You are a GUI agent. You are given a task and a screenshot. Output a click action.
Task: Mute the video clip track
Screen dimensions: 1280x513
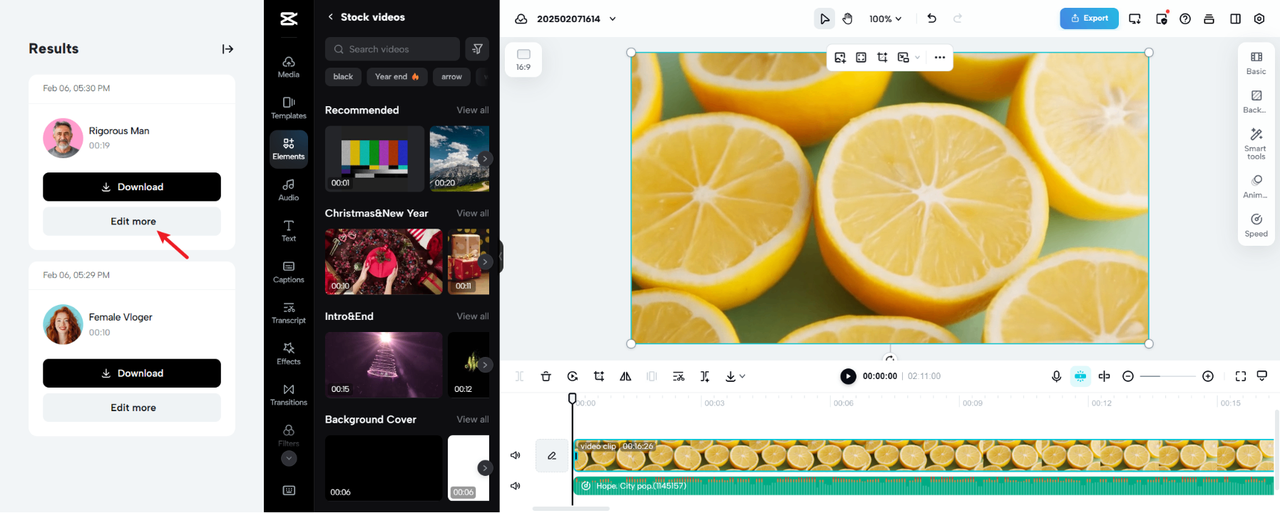point(515,455)
